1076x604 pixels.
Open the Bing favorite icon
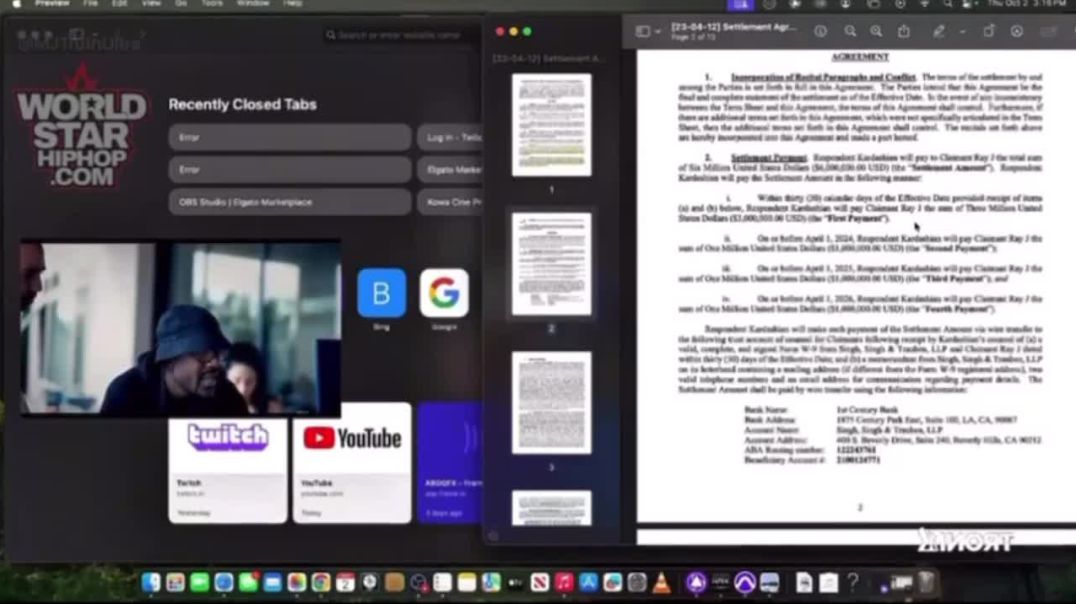381,293
